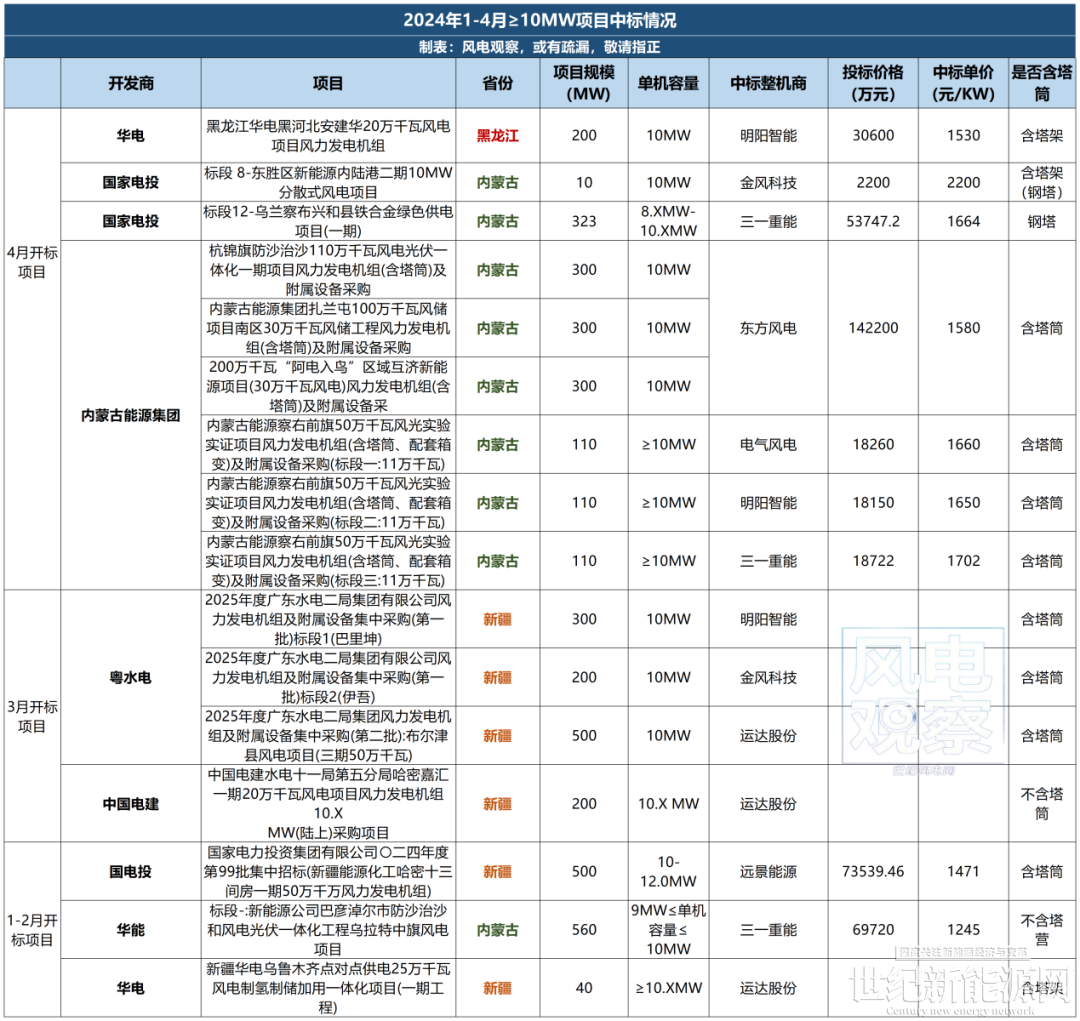Image resolution: width=1080 pixels, height=1021 pixels.
Task: Click the 8.XMW-10.XMW capacity cell
Action: tap(668, 221)
